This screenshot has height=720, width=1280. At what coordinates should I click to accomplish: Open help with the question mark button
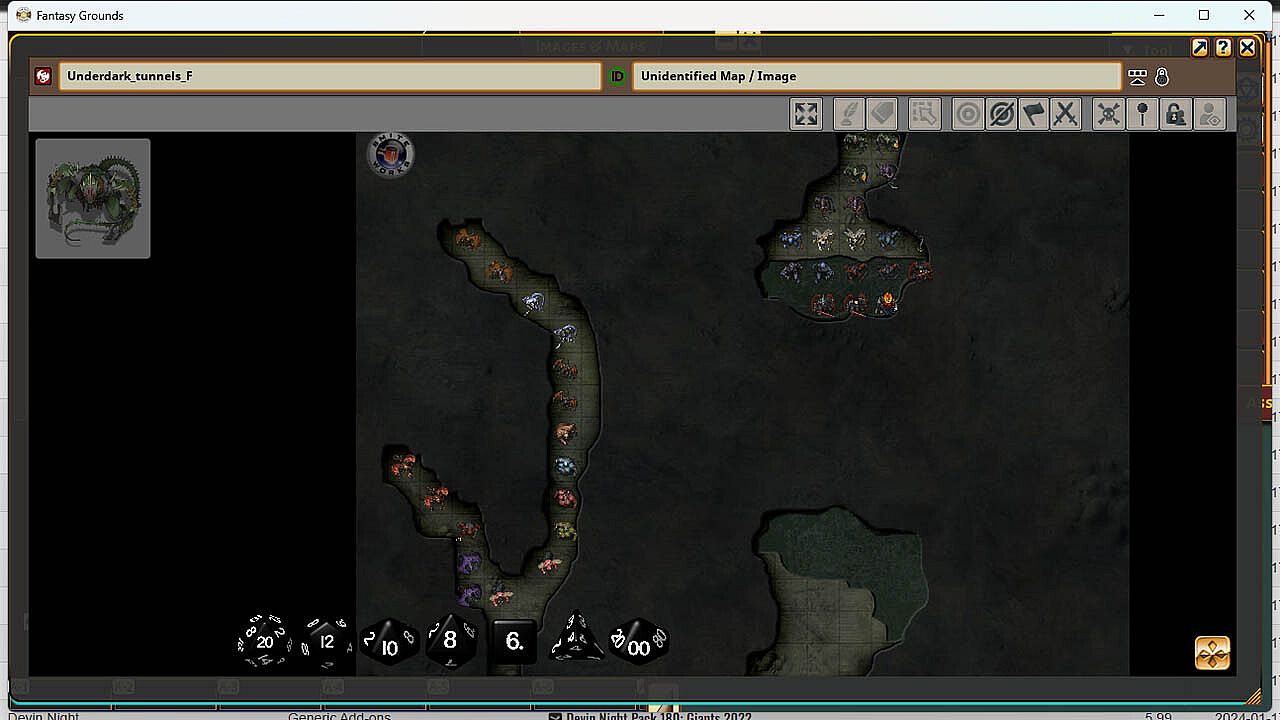pyautogui.click(x=1223, y=47)
